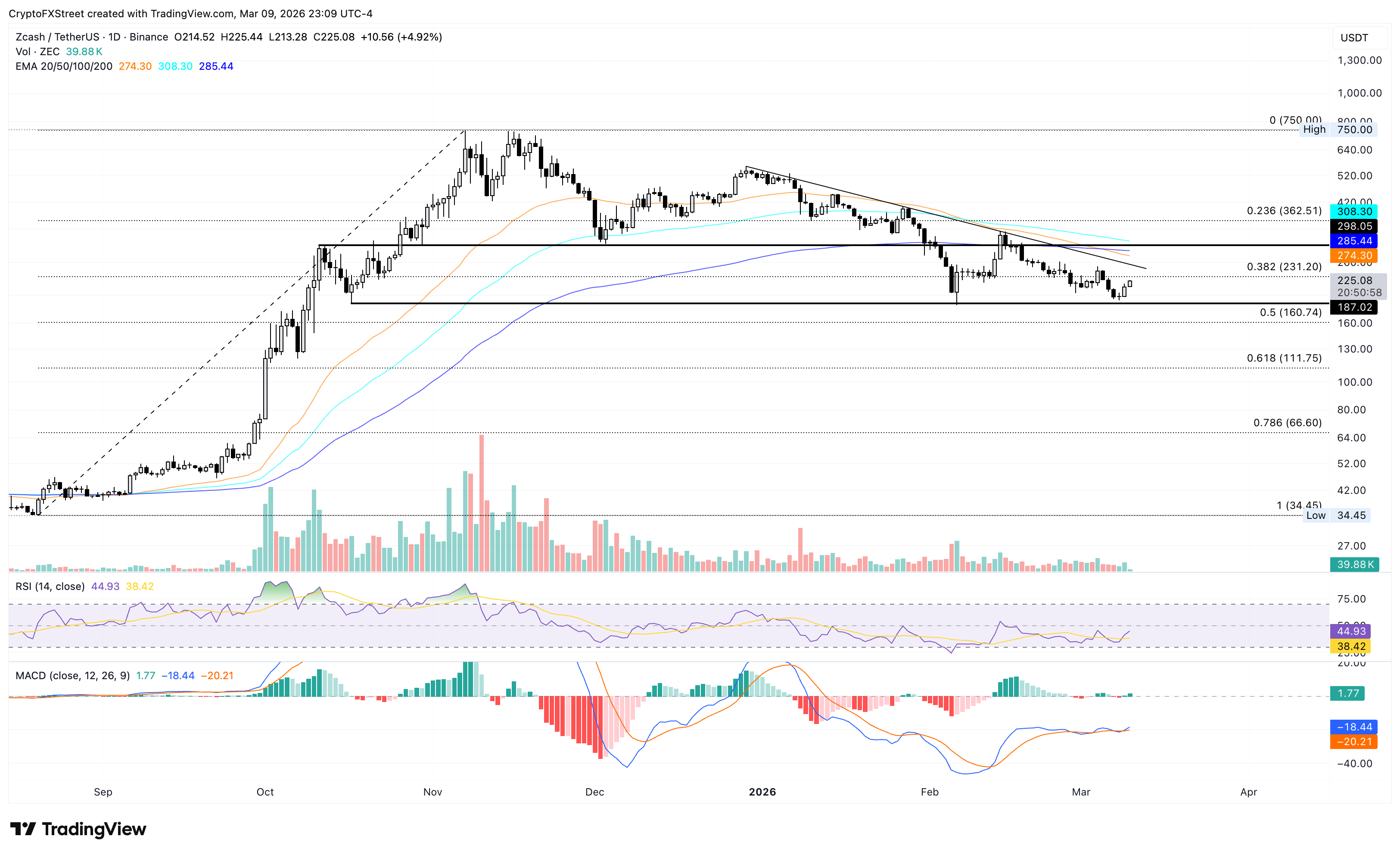Click the 2026 label on time axis

762,792
